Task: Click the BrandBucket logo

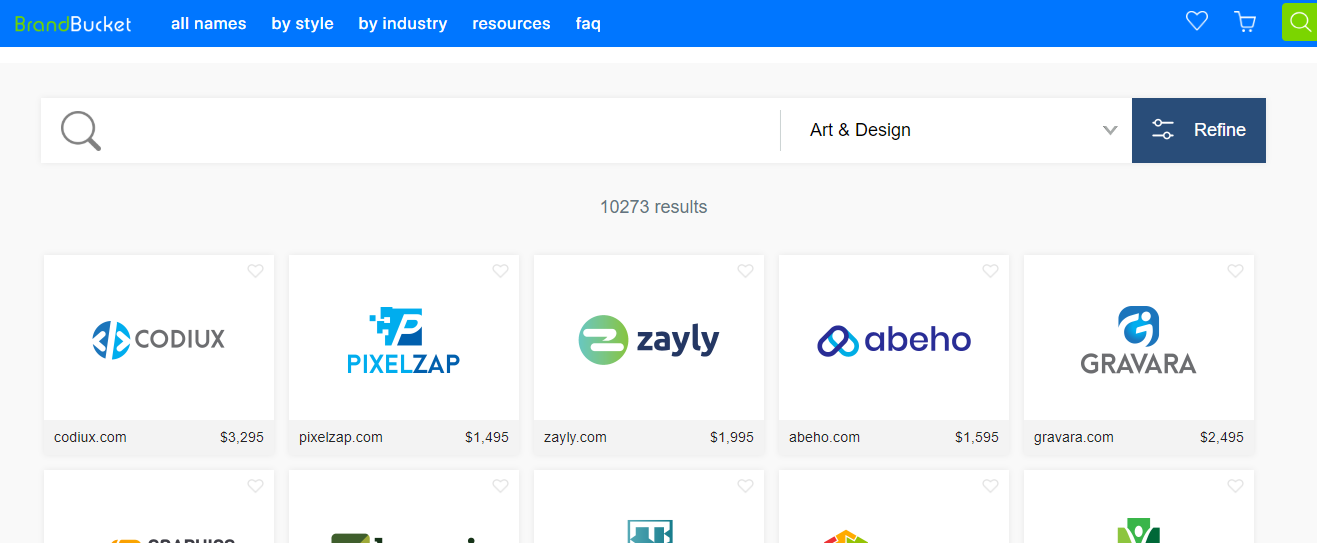Action: coord(73,23)
